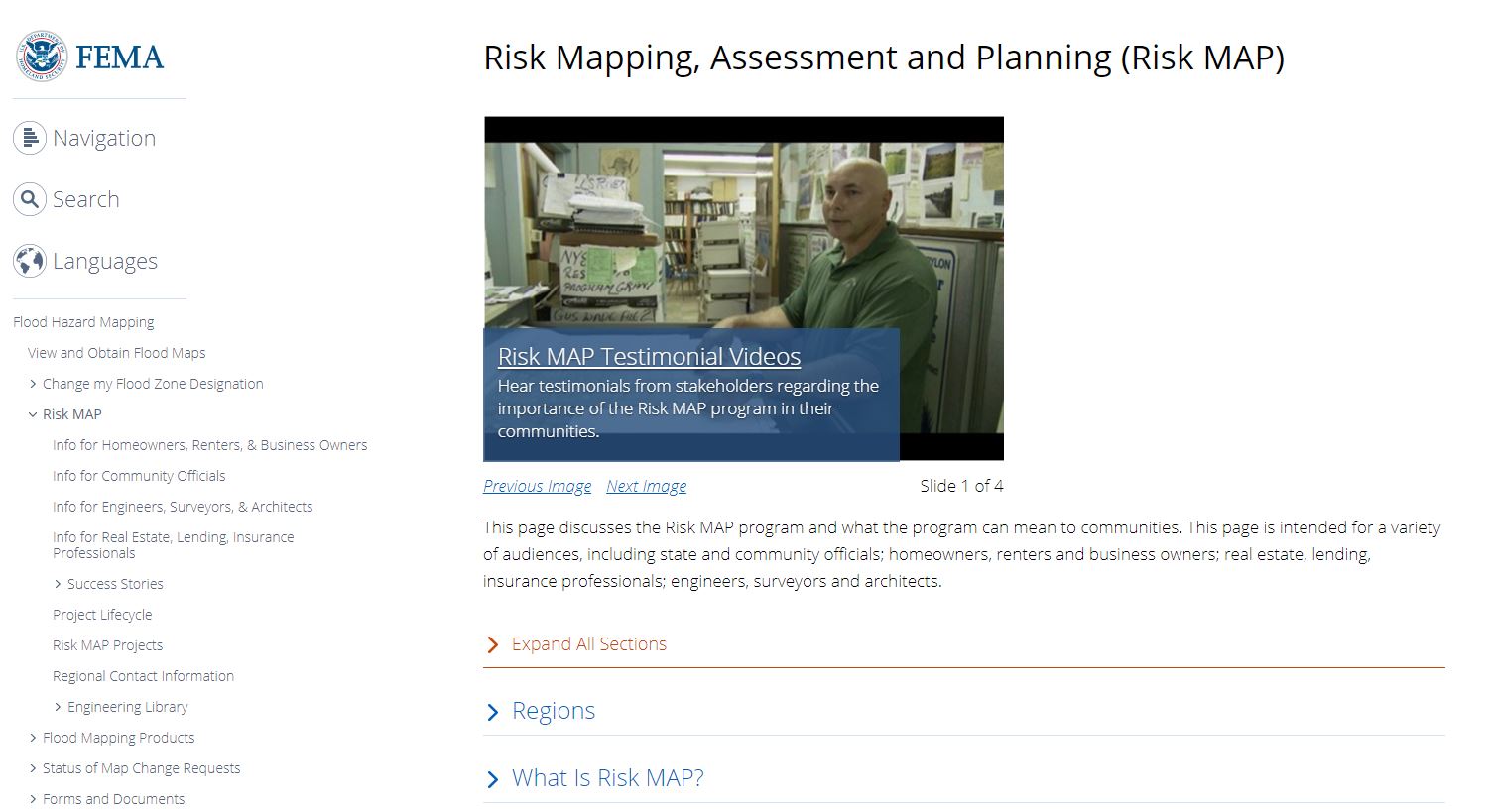Screen dimensions: 1491x812
Task: Expand the Status of Map Change Requests entry
Action: 31,768
